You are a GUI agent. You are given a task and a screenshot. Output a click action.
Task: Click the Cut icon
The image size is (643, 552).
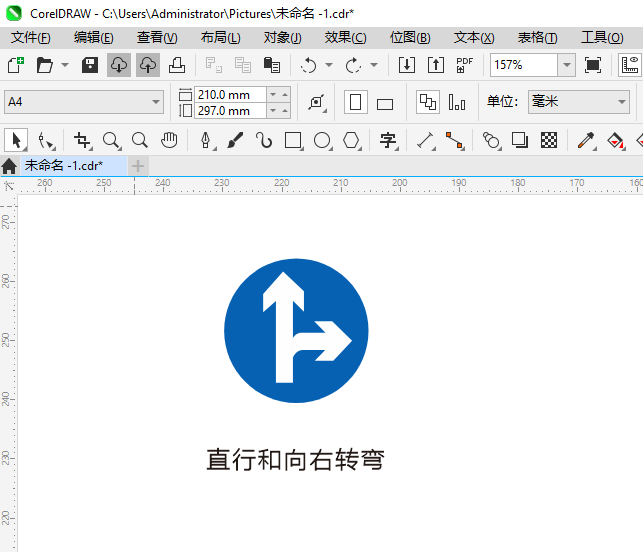point(214,65)
